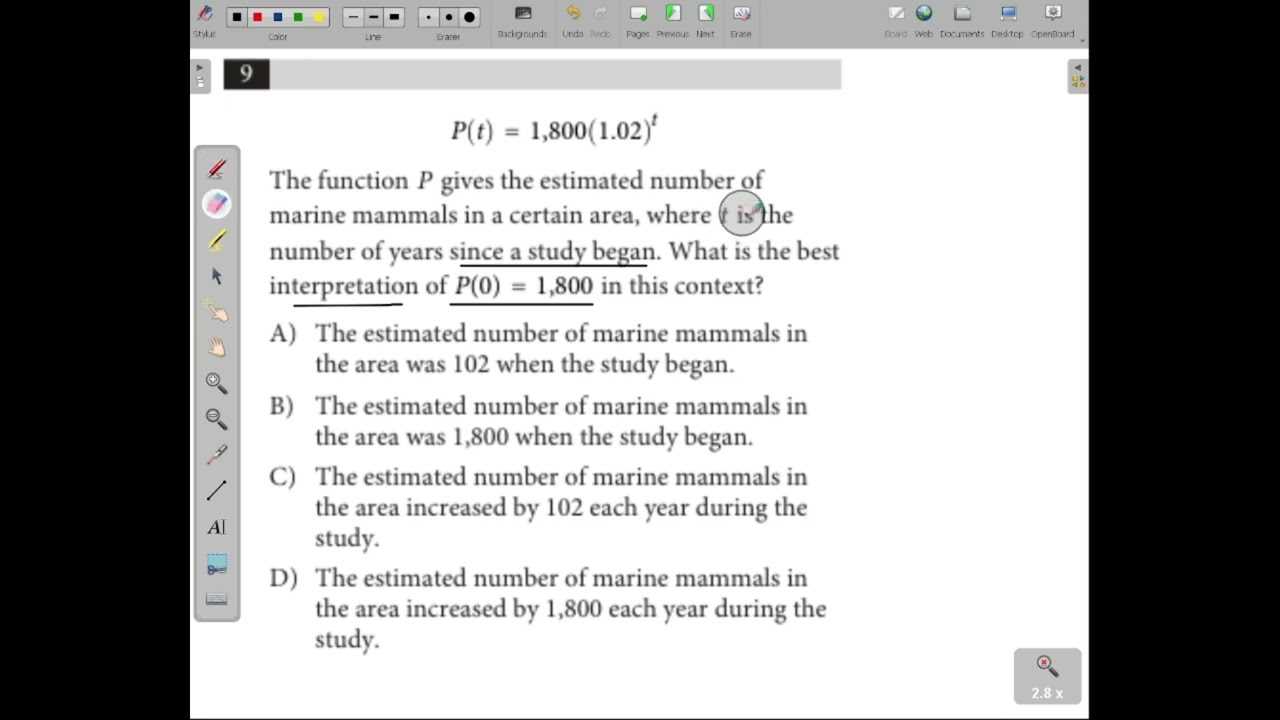The image size is (1280, 720).
Task: Pick the pointing-hand interact tool
Action: tap(217, 312)
